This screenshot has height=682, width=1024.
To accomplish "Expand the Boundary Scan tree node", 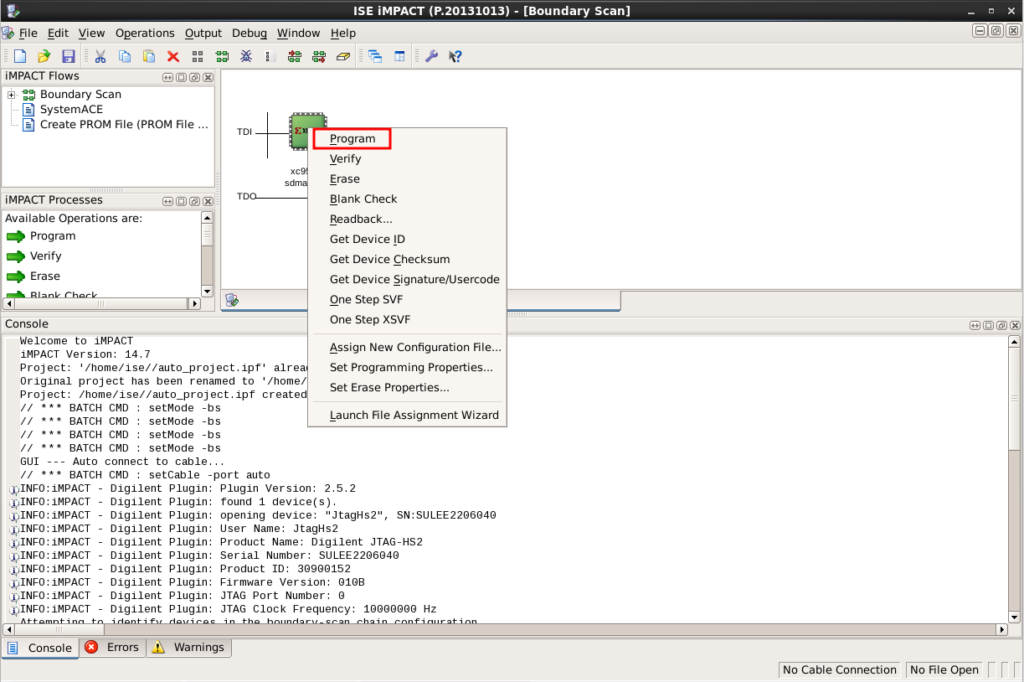I will coord(11,95).
